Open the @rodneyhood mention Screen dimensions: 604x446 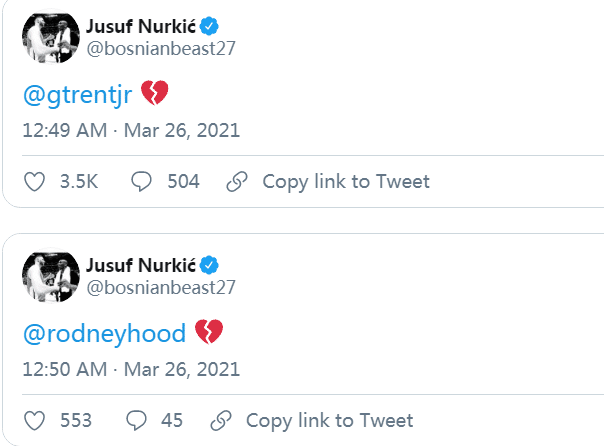(104, 333)
